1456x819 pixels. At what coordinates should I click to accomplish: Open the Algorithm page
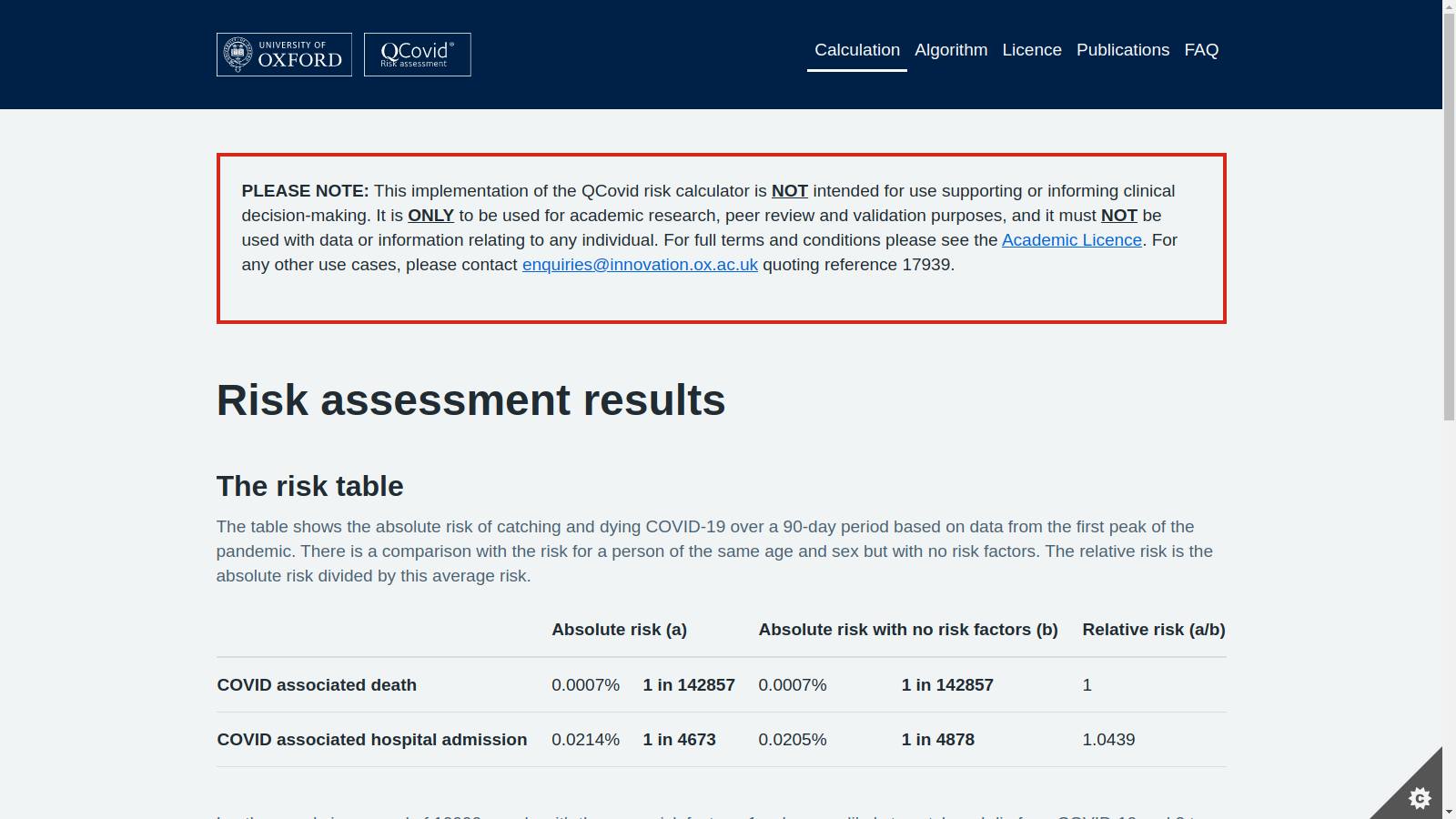(x=951, y=50)
